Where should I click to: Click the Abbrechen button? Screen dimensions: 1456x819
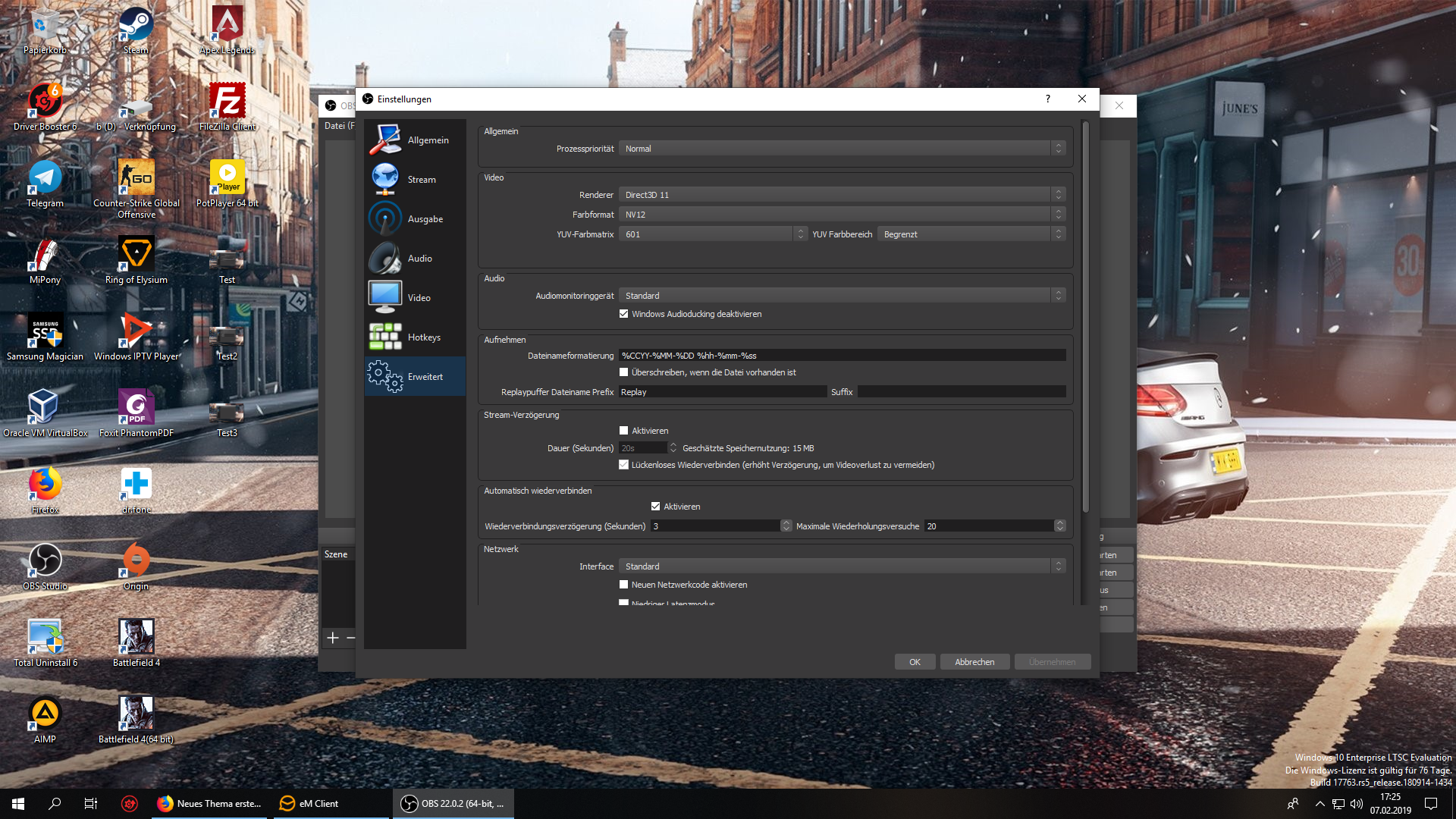point(974,662)
